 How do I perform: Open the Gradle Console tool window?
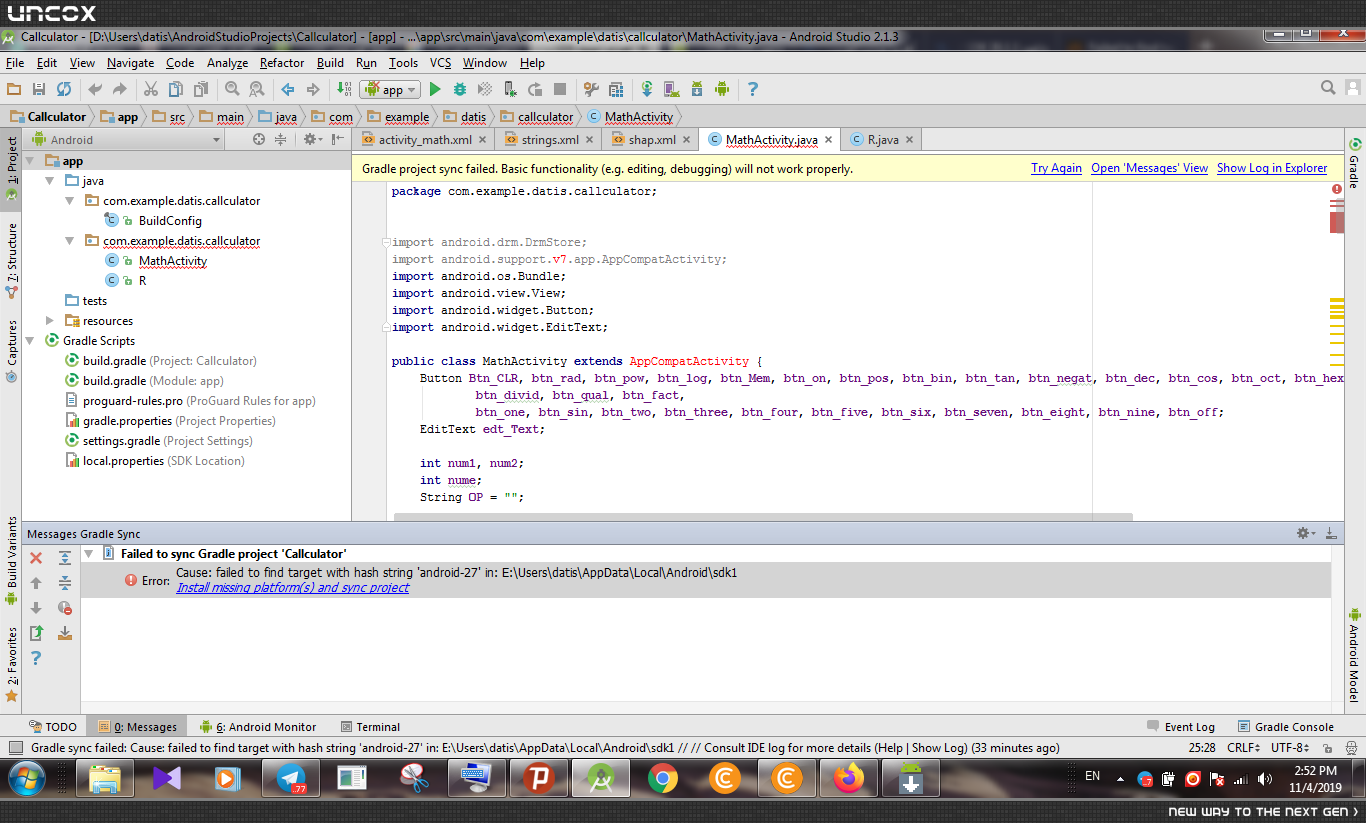[1286, 727]
